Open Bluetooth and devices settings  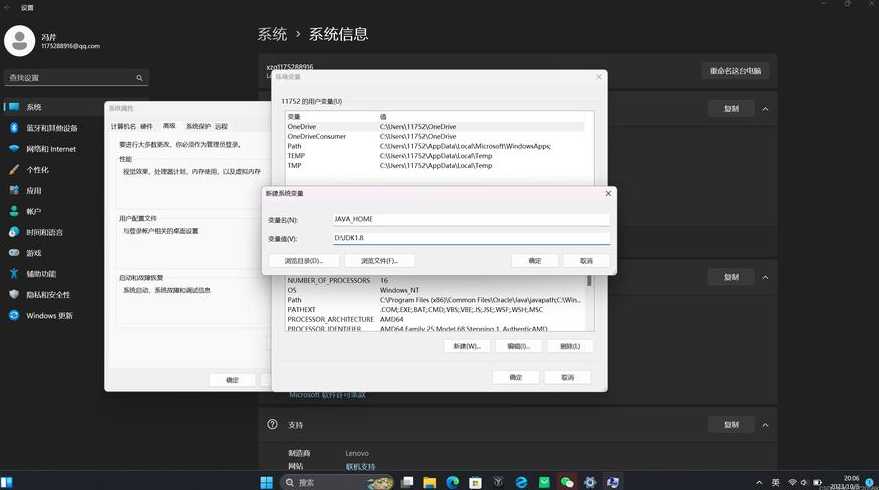pyautogui.click(x=53, y=128)
